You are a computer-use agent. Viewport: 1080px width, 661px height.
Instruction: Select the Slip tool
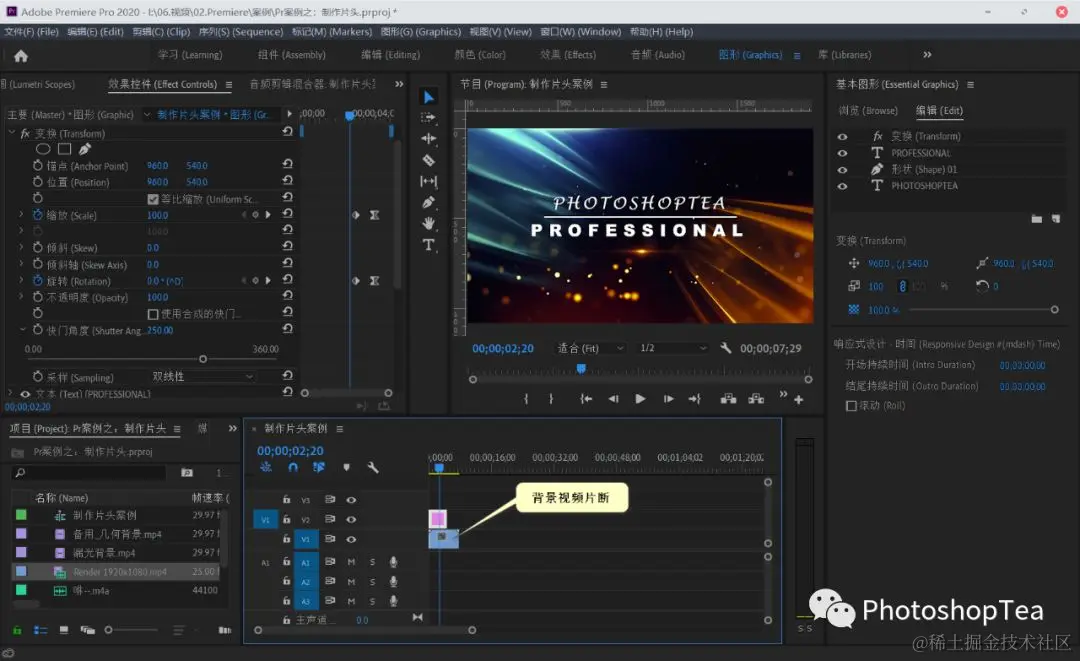click(428, 181)
